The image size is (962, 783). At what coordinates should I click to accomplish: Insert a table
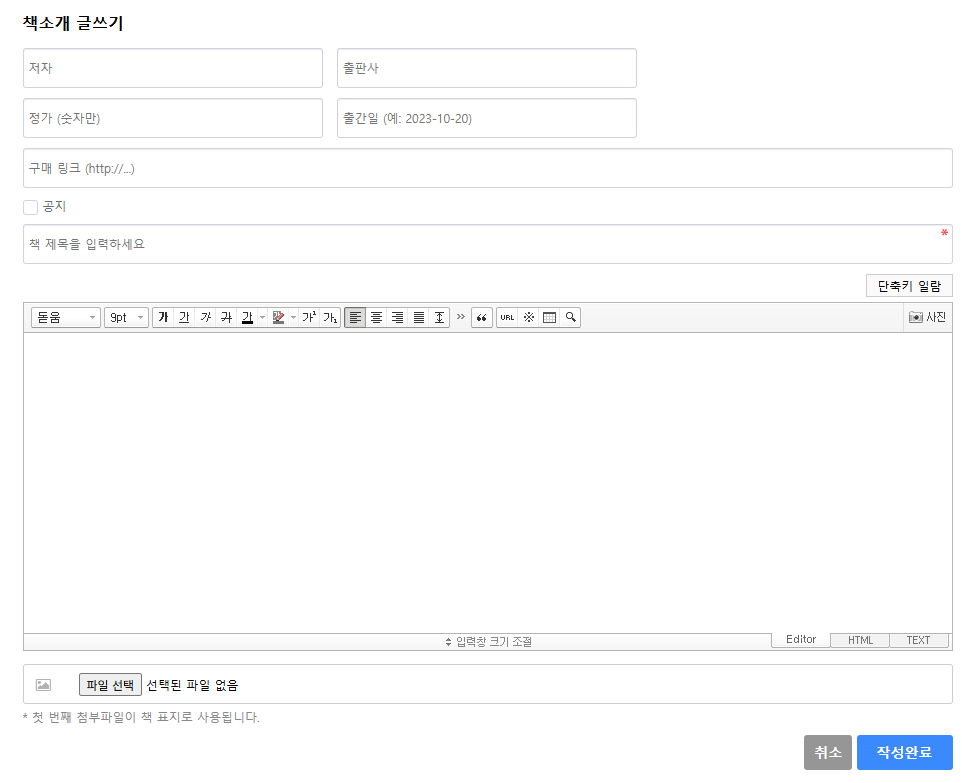[550, 317]
